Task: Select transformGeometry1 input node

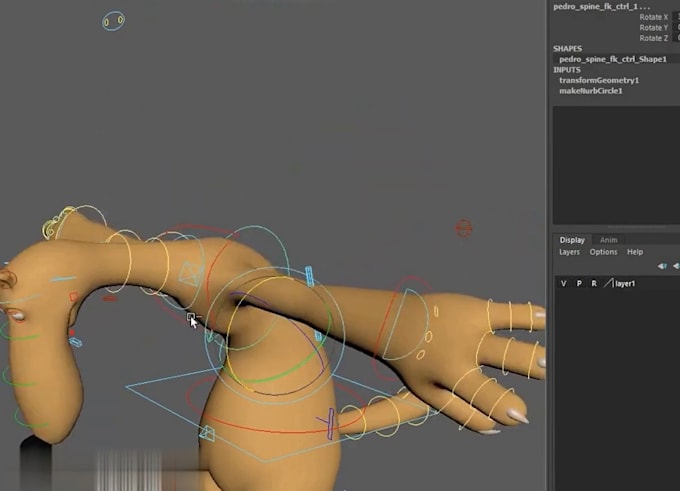Action: click(x=599, y=80)
